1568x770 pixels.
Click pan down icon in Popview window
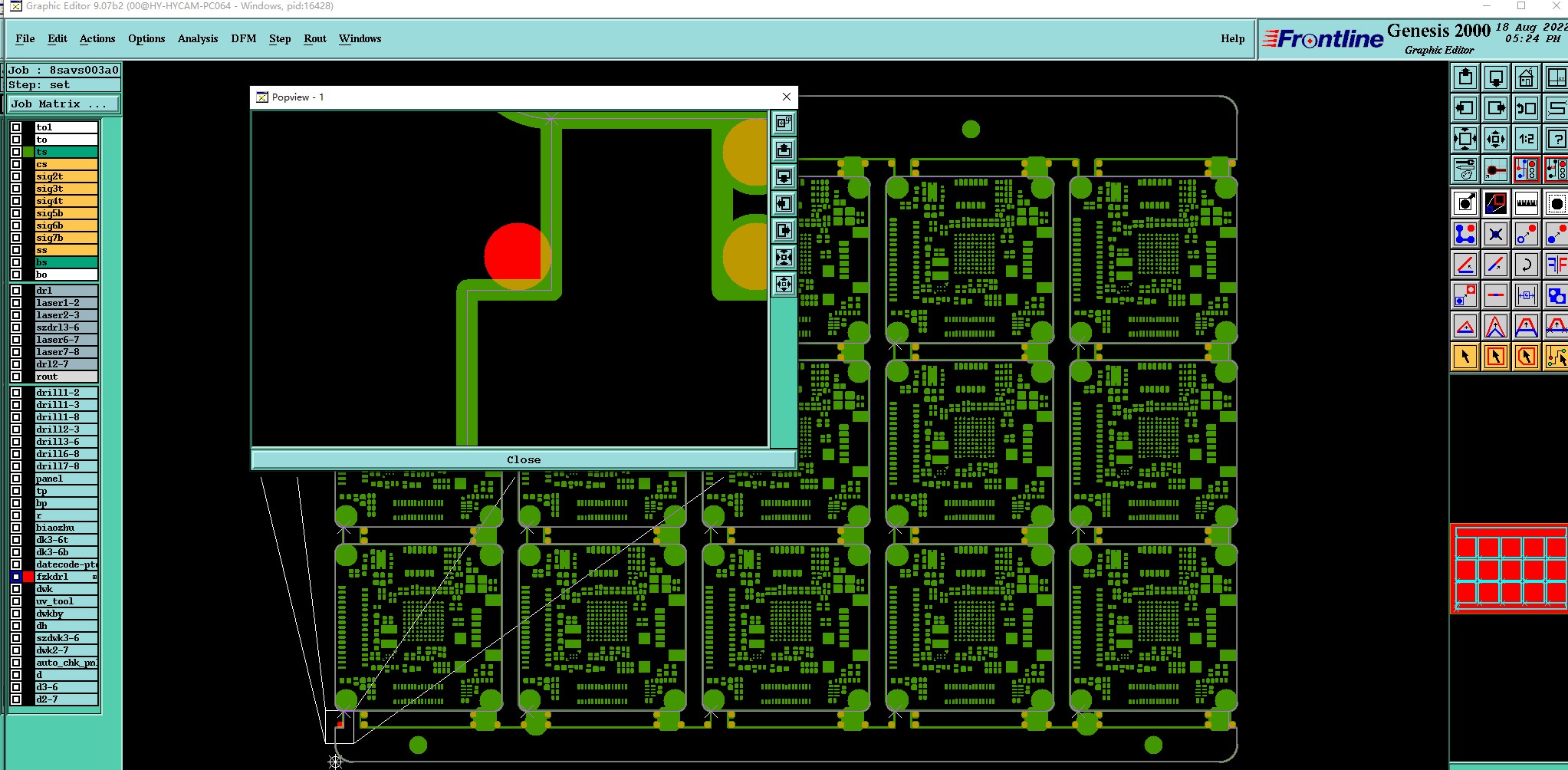click(784, 176)
